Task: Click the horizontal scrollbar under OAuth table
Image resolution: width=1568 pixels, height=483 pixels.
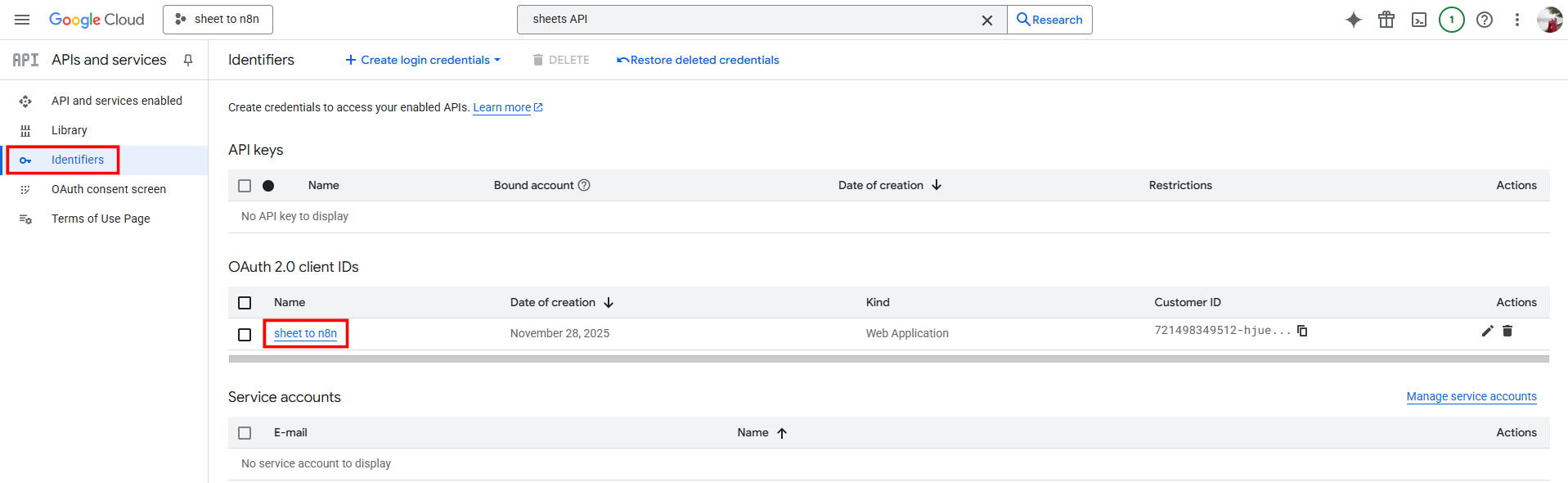Action: click(x=888, y=359)
